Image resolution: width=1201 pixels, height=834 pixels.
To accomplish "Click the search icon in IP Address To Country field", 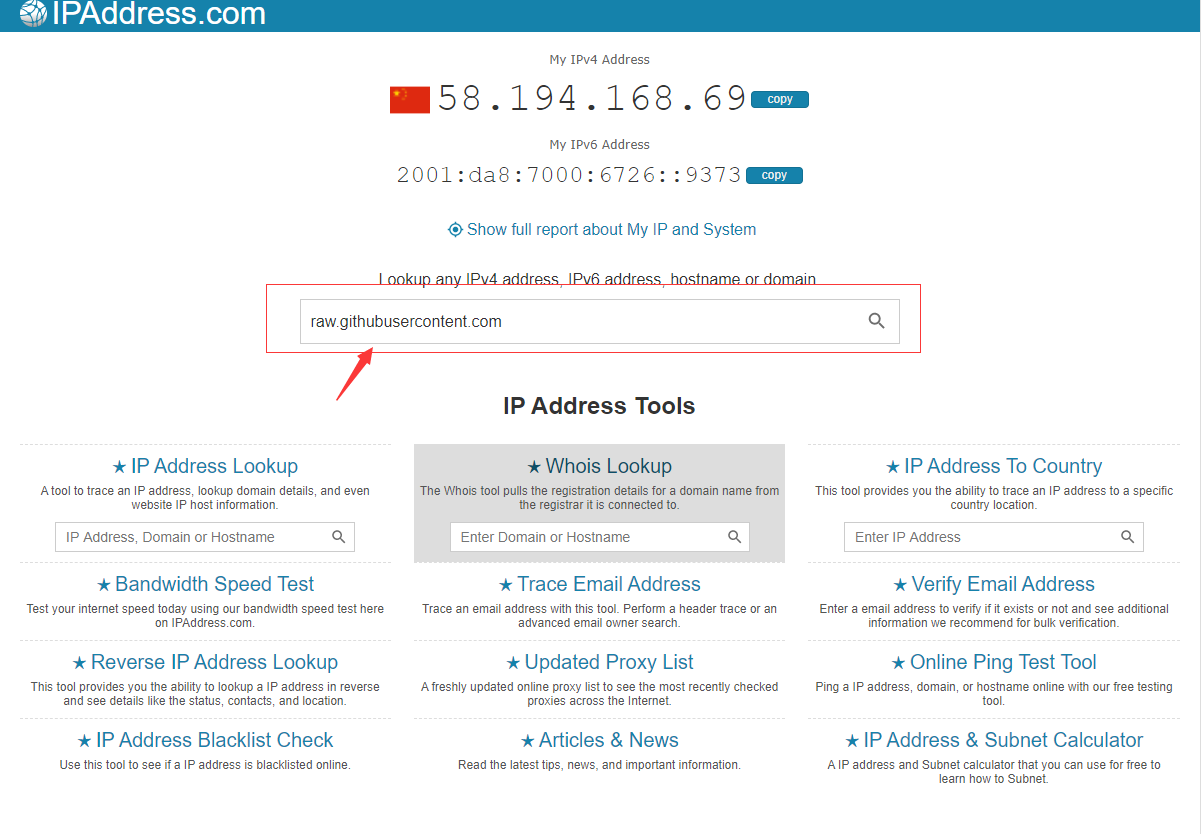I will click(1128, 537).
